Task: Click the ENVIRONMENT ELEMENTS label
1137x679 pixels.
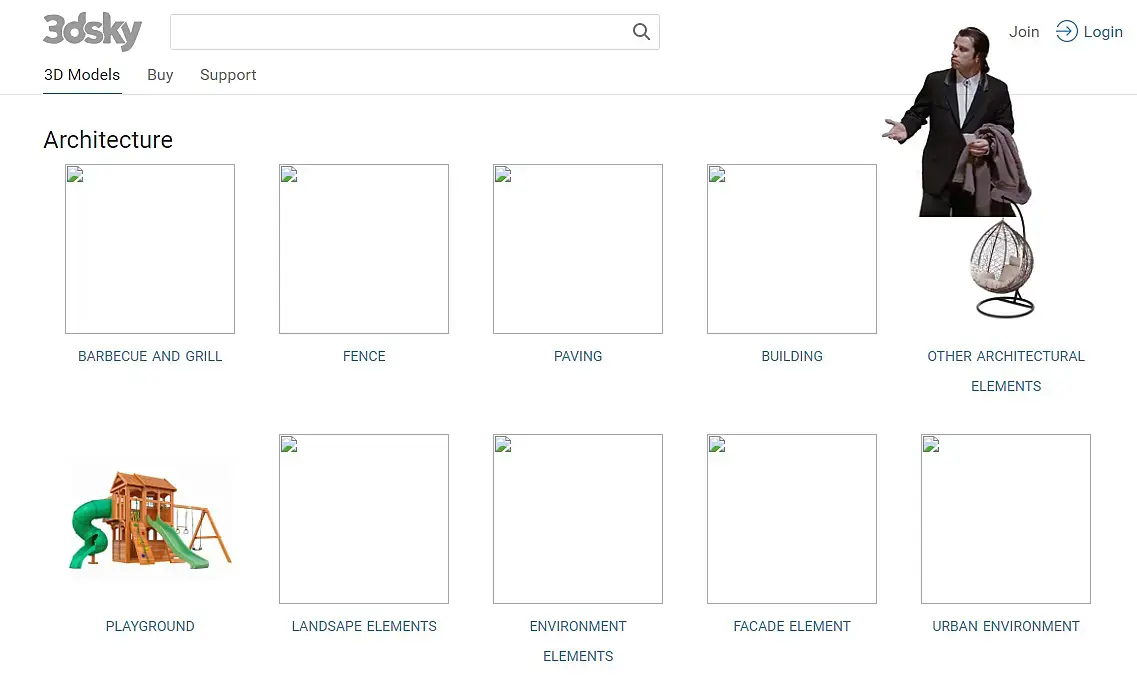Action: pyautogui.click(x=578, y=641)
